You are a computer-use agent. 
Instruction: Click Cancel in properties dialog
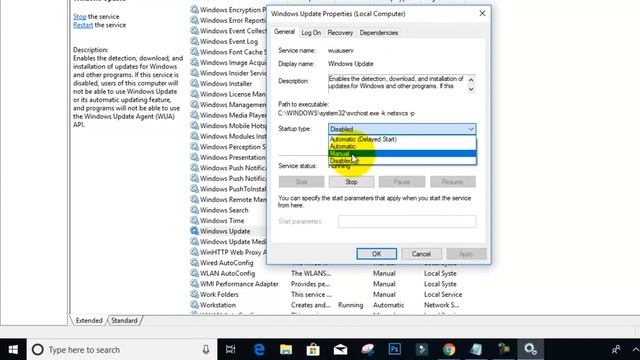coord(421,254)
